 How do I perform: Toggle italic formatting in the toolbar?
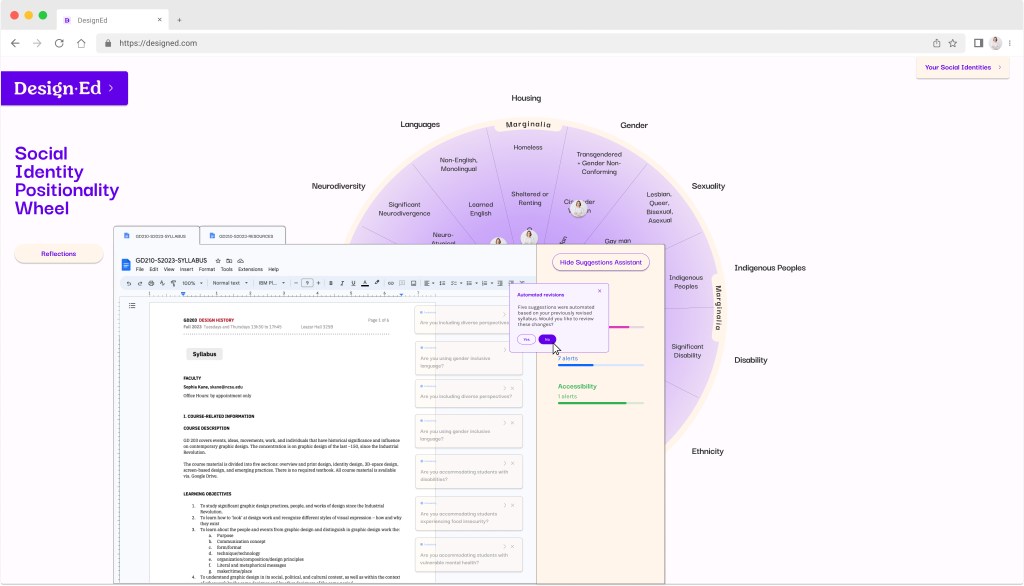341,283
